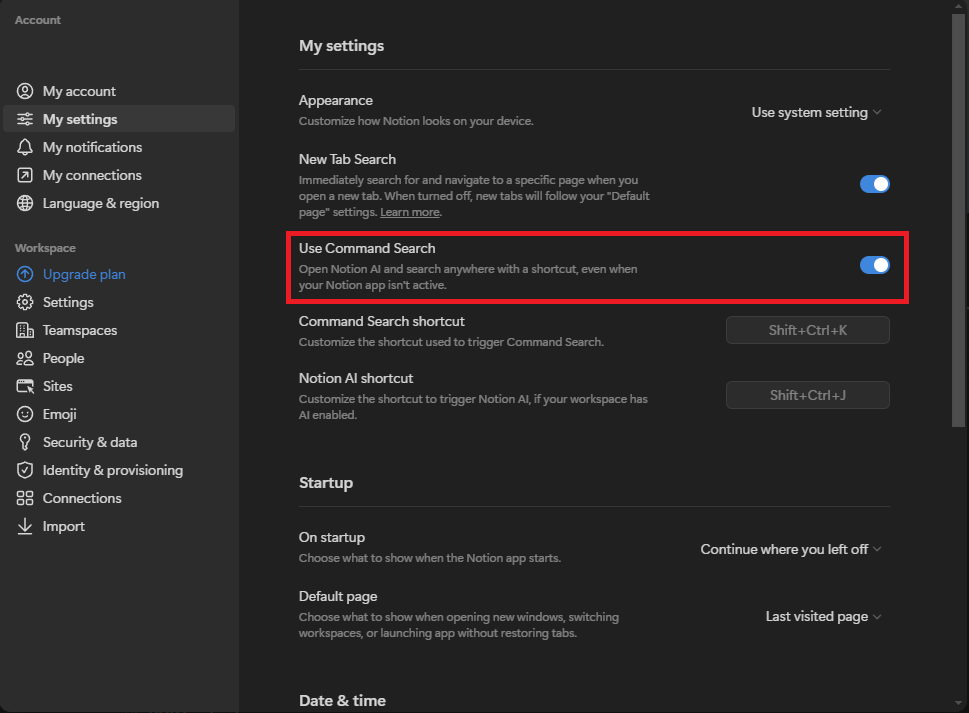Click scrollbar down arrow at bottom
The image size is (969, 713).
tap(958, 703)
